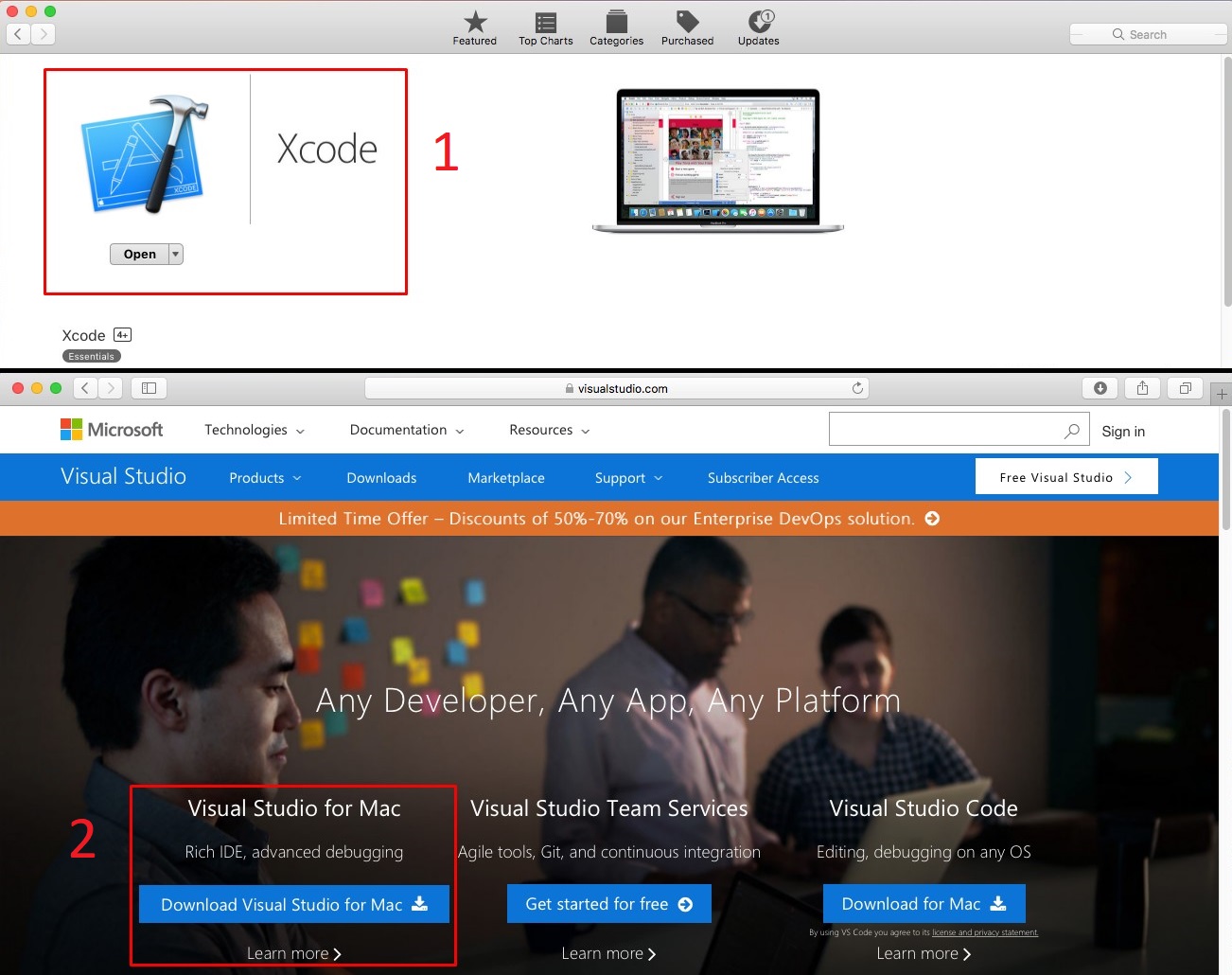Open the Downloads page

pyautogui.click(x=381, y=478)
